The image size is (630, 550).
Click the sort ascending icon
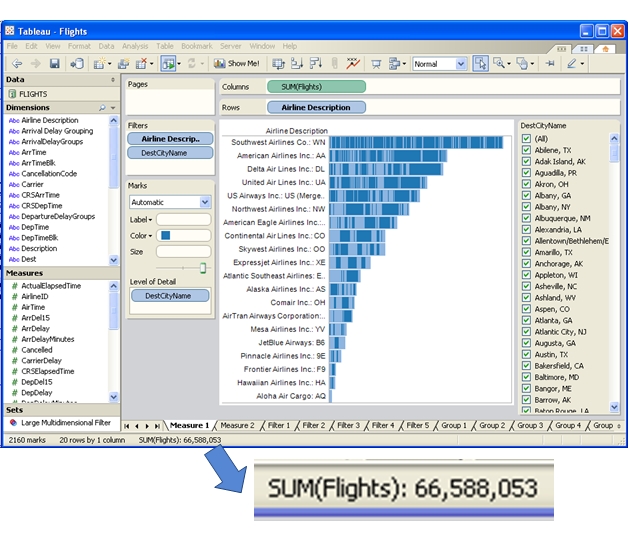[297, 63]
